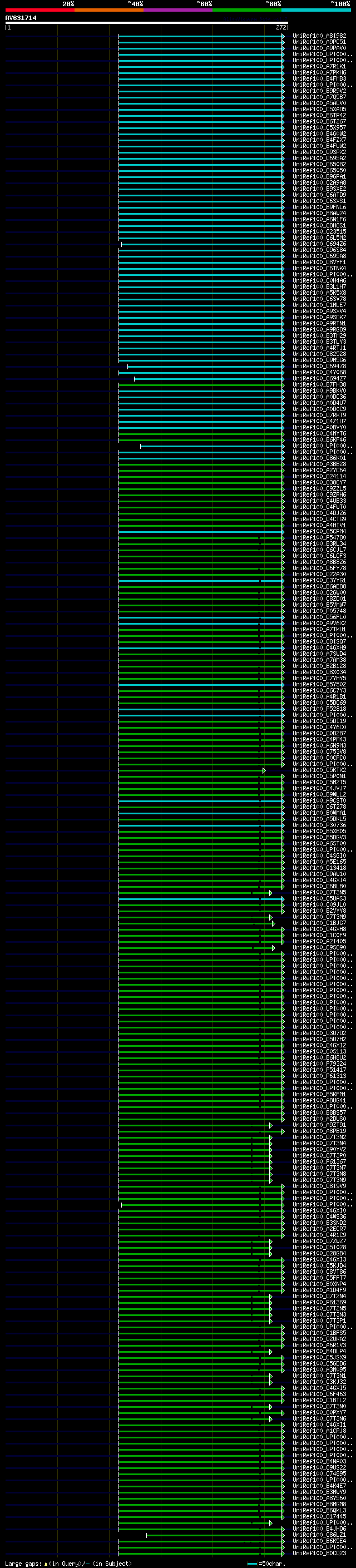This screenshot has width=356, height=1568.
Task: Select the UniRef100_B6TP42 label
Action: click(x=319, y=115)
